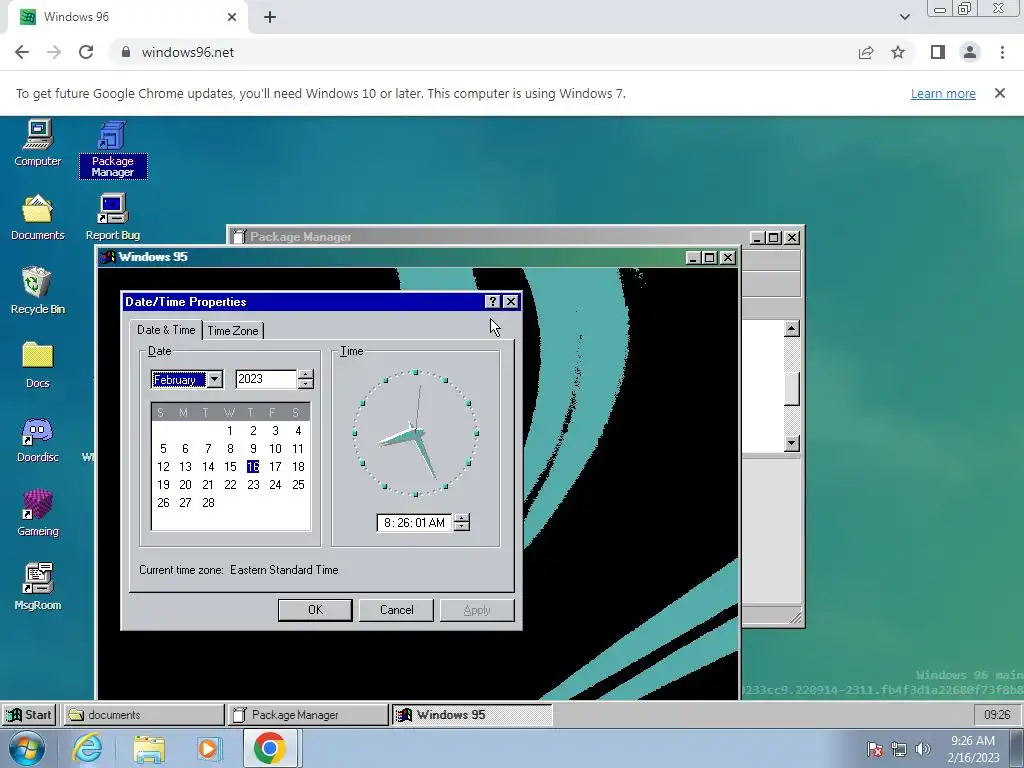Open the Chrome tab search chevron

(x=904, y=17)
